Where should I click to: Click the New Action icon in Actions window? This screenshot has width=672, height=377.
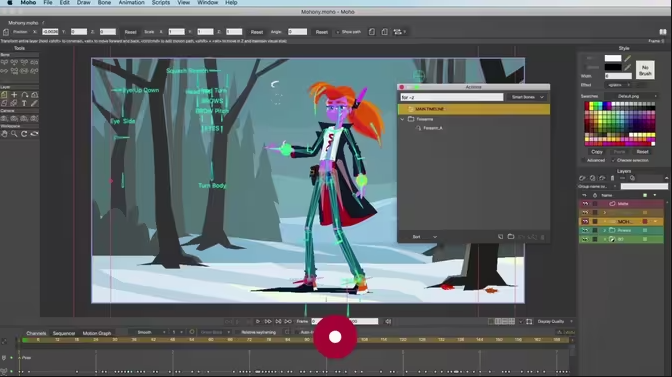pos(500,236)
